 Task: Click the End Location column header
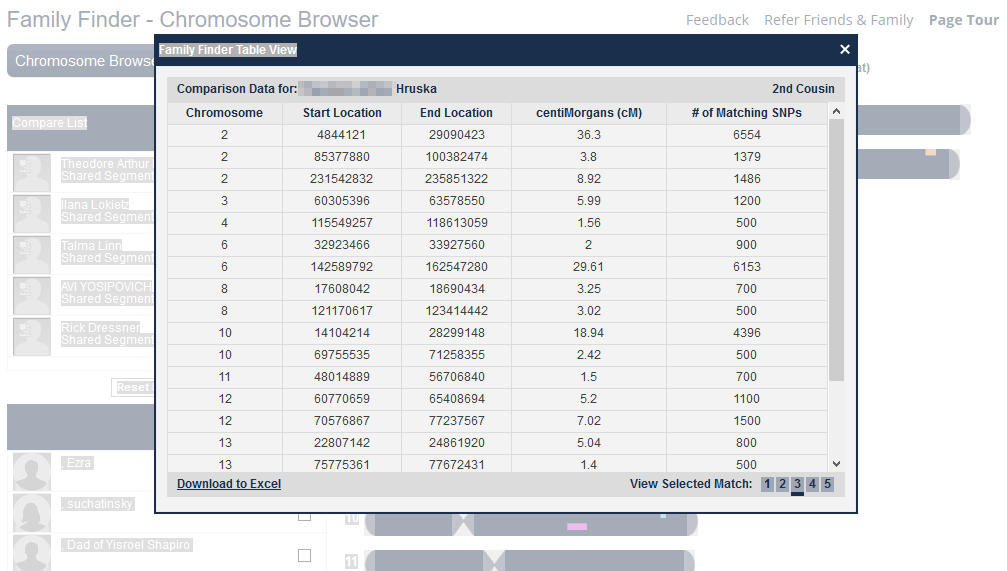pos(456,113)
